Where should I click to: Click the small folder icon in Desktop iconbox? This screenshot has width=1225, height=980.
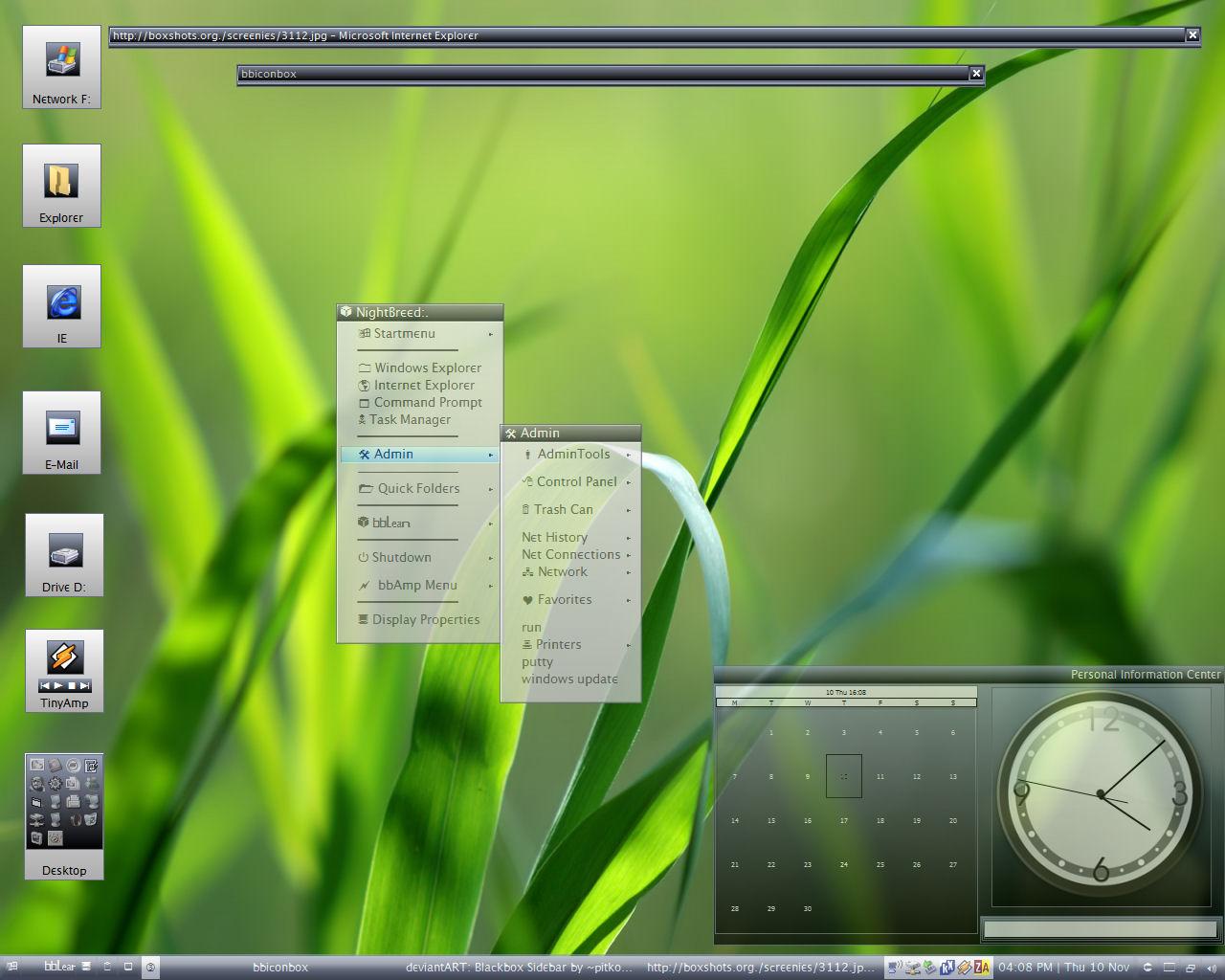point(36,802)
